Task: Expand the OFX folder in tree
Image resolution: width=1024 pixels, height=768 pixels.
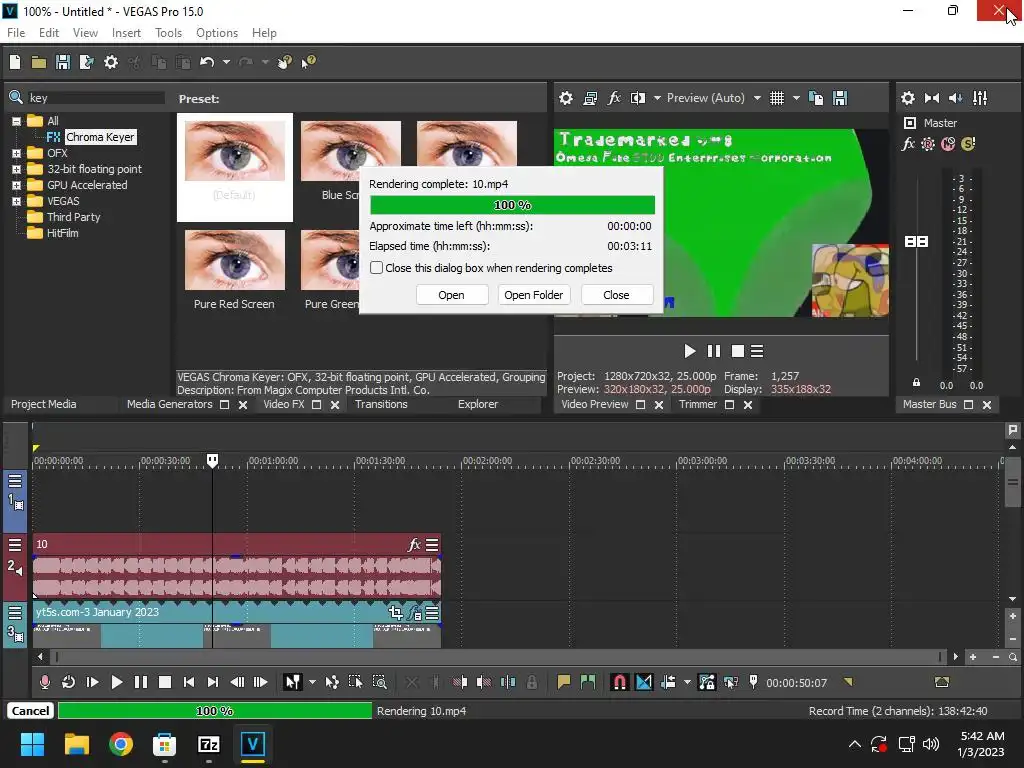Action: pyautogui.click(x=16, y=153)
